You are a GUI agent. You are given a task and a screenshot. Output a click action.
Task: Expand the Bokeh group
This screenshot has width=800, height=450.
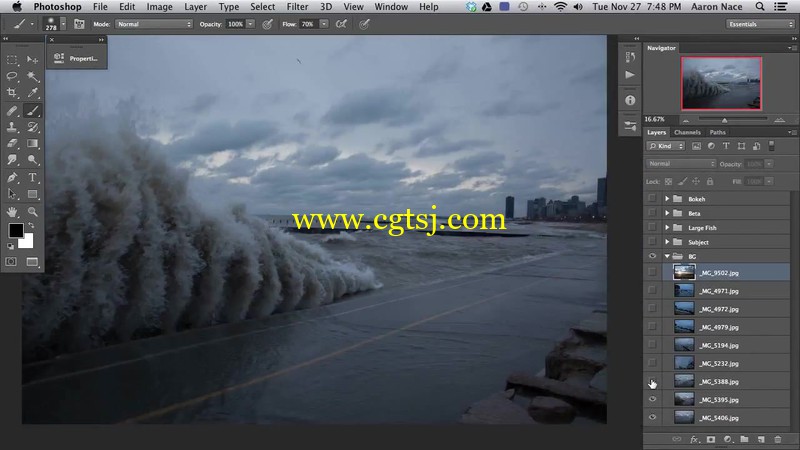tap(667, 198)
